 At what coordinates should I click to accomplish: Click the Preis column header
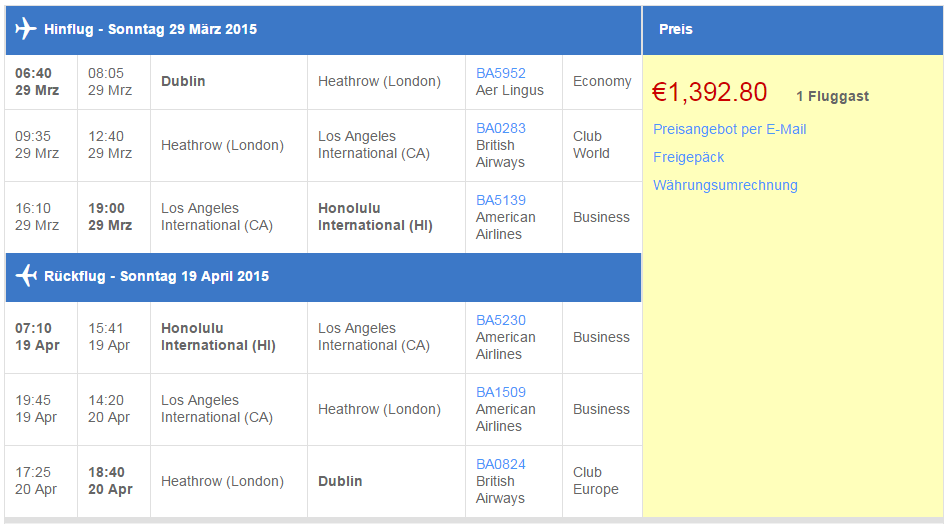pyautogui.click(x=675, y=29)
